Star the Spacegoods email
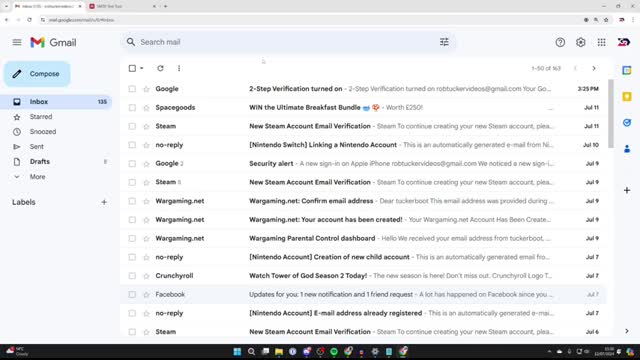Image resolution: width=640 pixels, height=360 pixels. coord(146,108)
